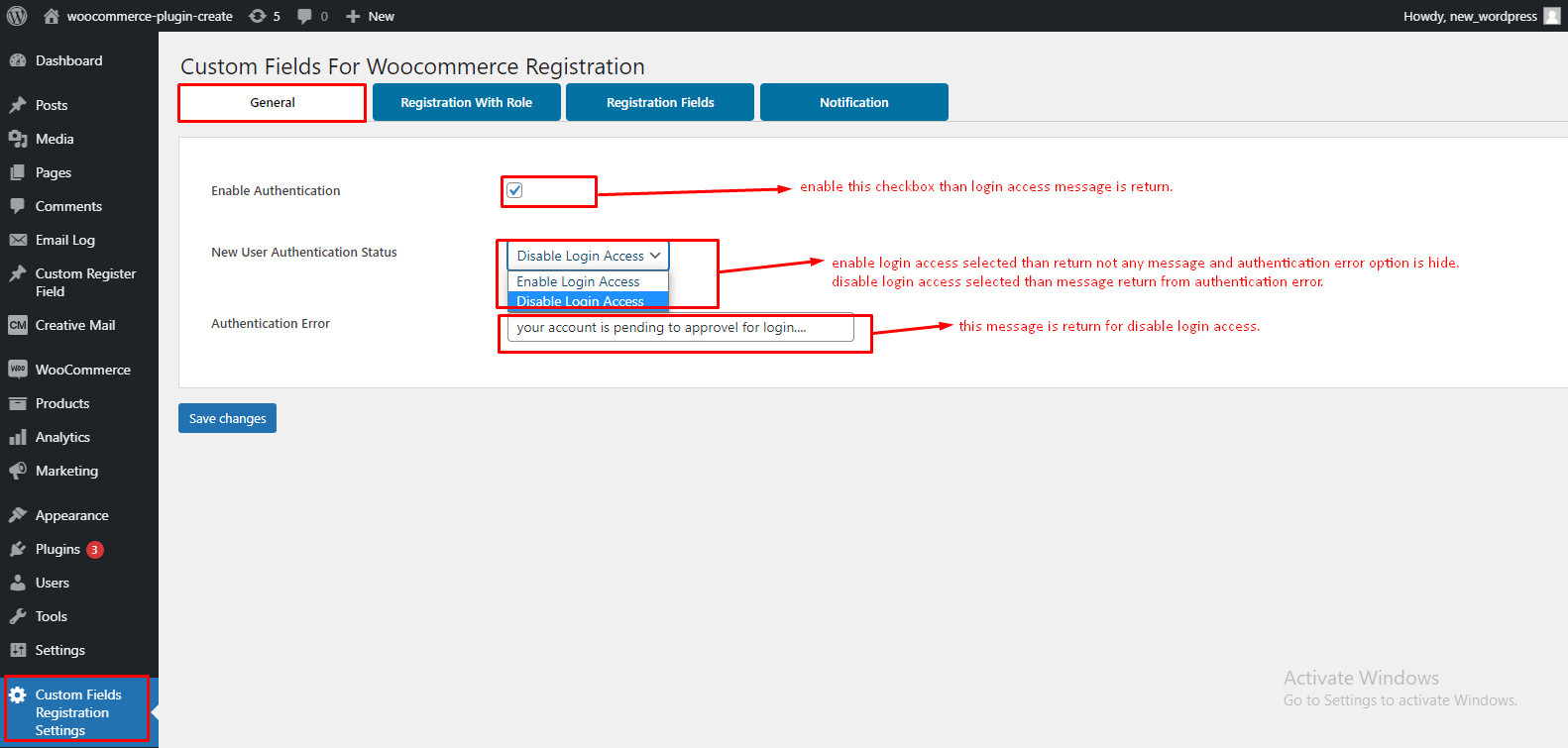This screenshot has height=748, width=1568.
Task: Choose Disable Login Access in the list
Action: [x=588, y=301]
